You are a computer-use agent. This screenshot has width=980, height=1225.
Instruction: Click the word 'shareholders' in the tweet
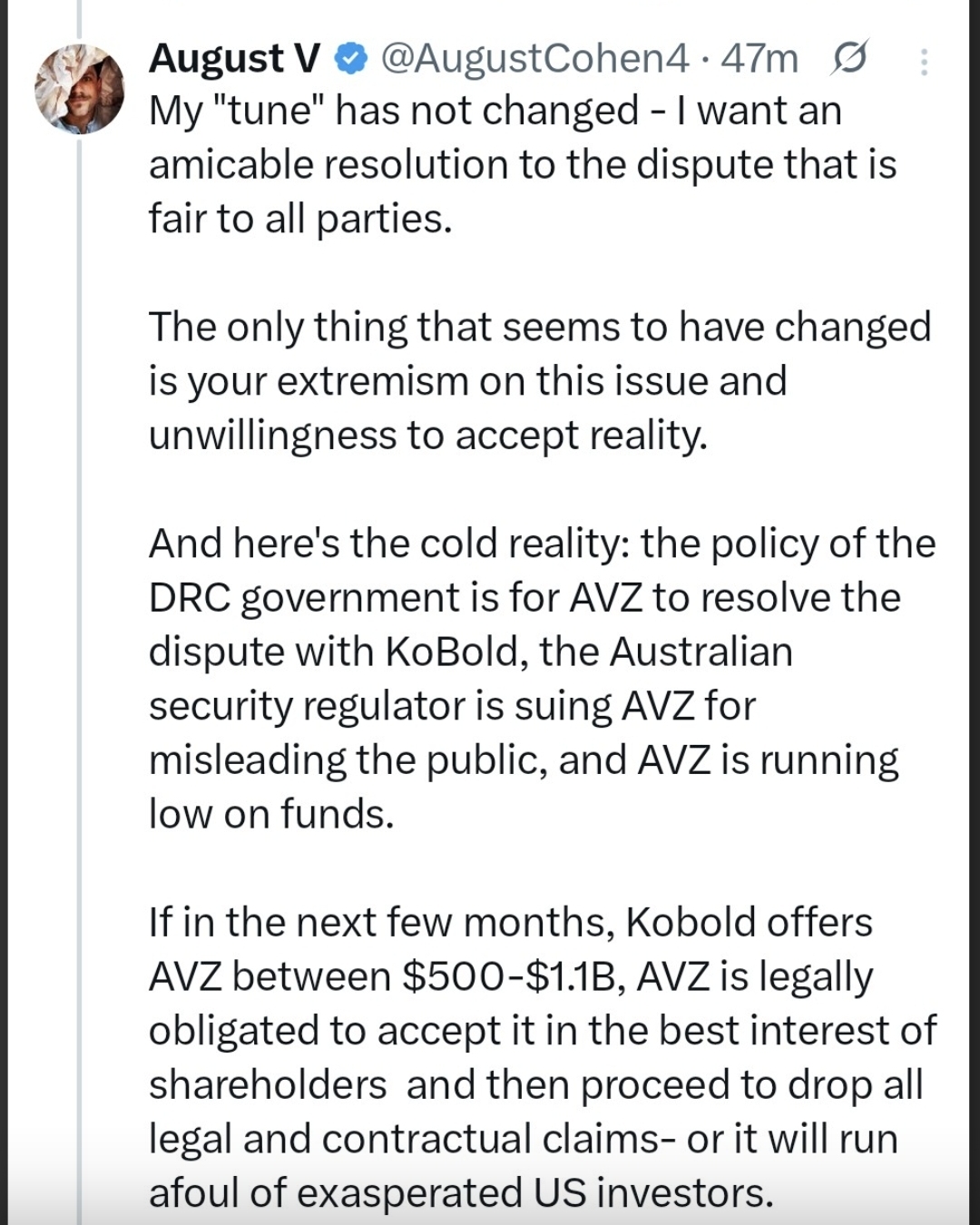click(268, 1085)
